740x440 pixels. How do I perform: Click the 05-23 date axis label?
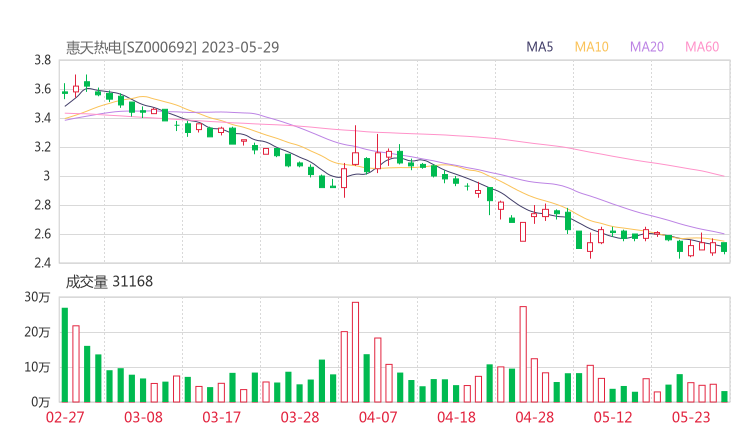click(x=691, y=417)
